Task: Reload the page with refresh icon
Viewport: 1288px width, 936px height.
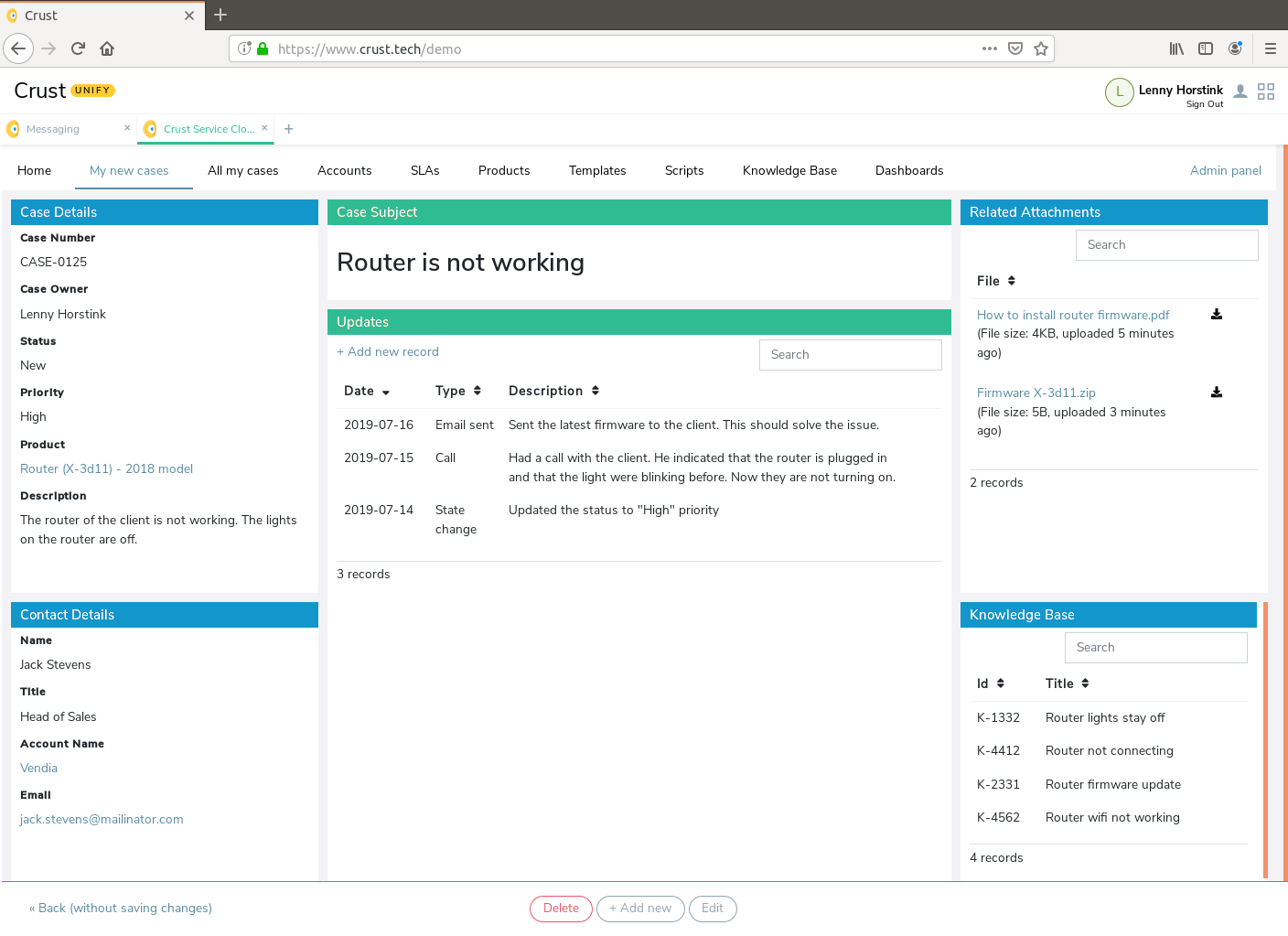Action: 78,48
